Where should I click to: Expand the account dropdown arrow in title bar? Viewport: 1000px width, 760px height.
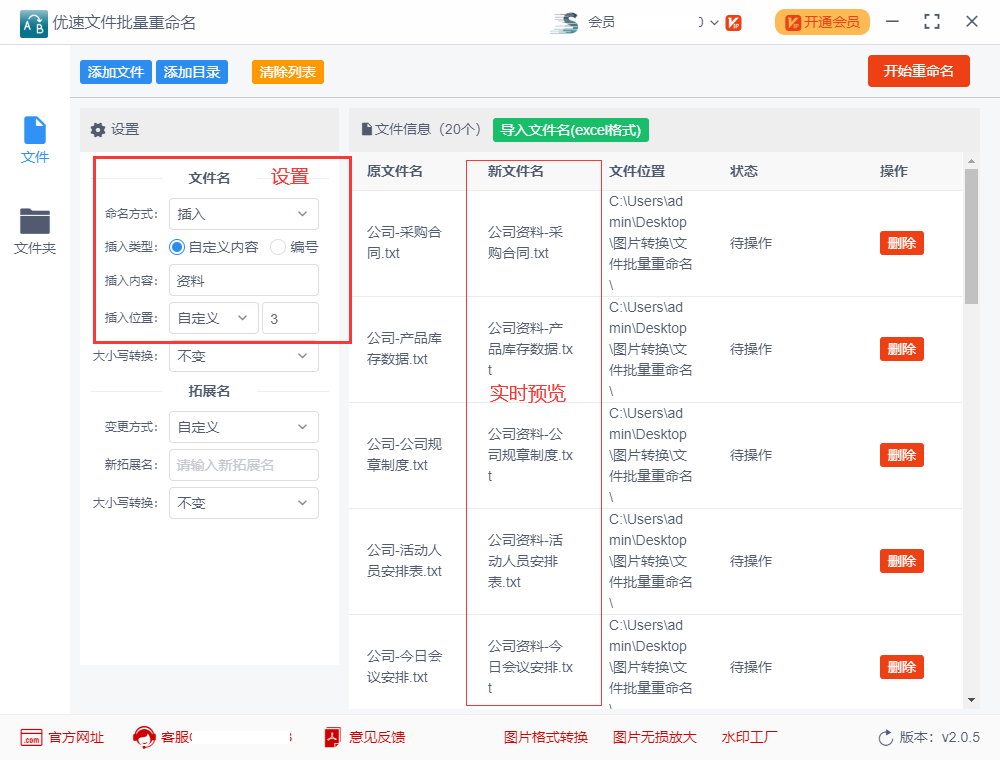click(x=714, y=23)
